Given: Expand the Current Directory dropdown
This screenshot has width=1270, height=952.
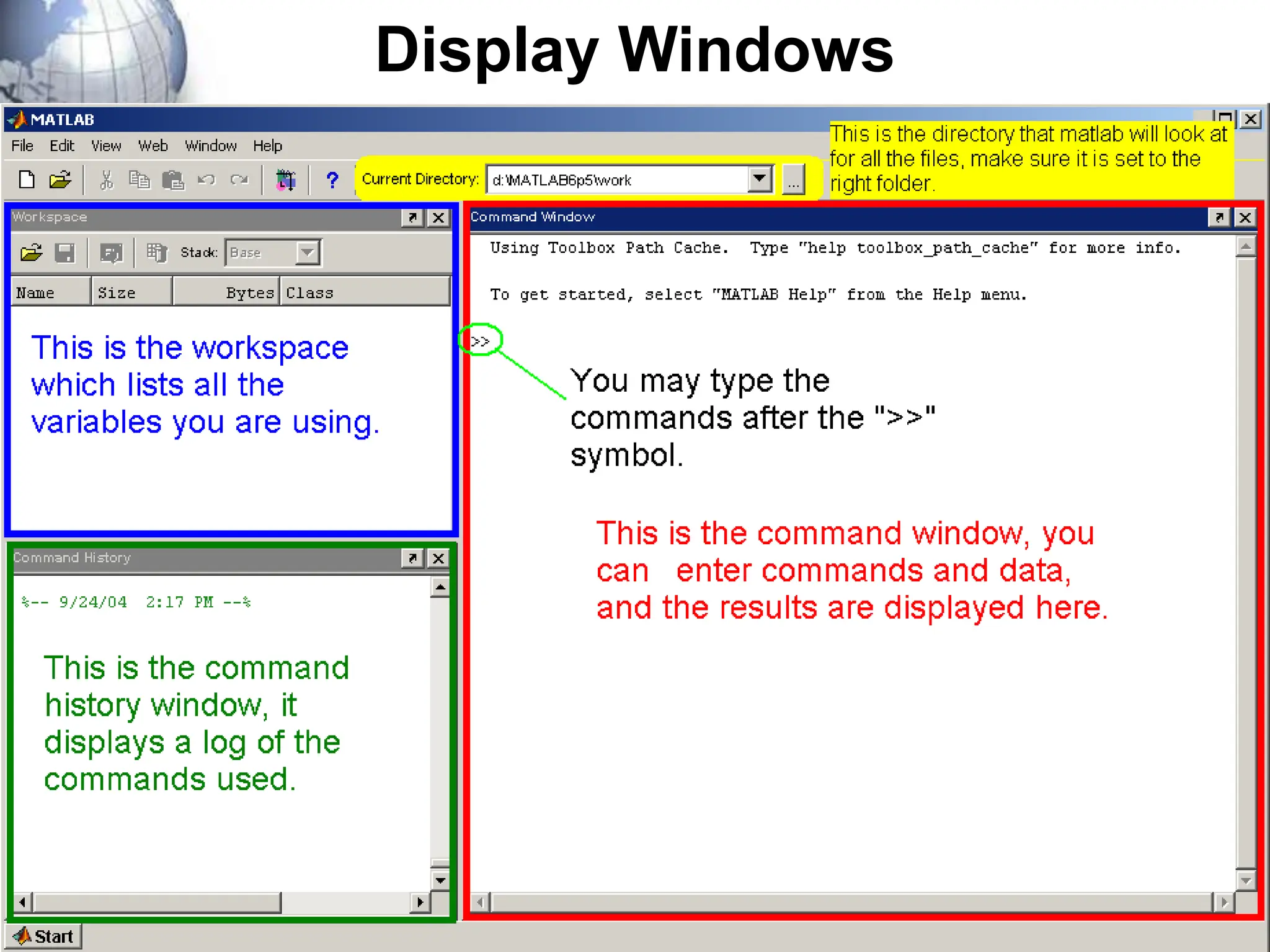Looking at the screenshot, I should click(760, 179).
